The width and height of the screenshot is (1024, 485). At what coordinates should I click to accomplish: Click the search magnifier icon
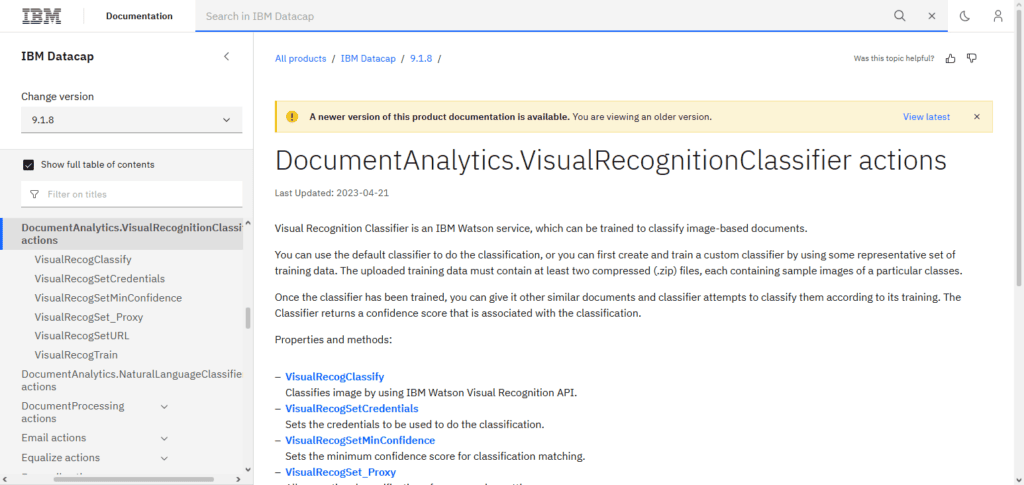click(x=900, y=16)
